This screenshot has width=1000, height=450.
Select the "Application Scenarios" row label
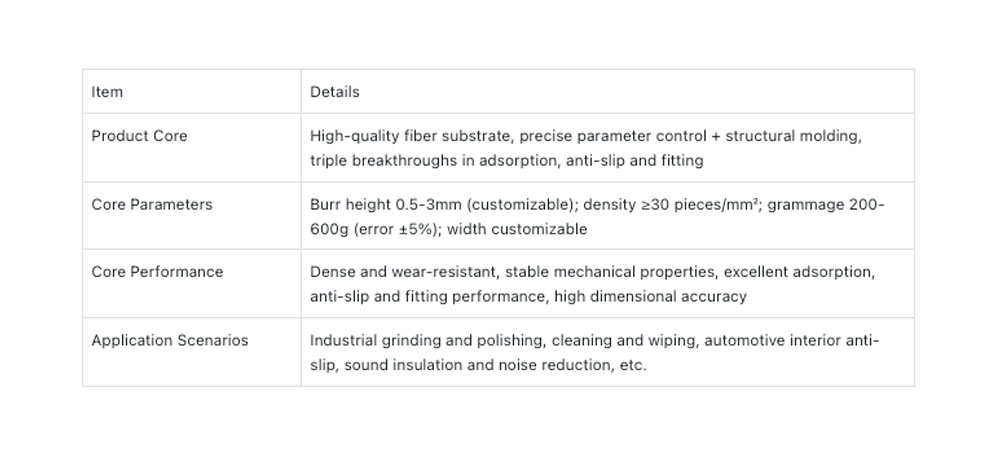[x=169, y=340]
